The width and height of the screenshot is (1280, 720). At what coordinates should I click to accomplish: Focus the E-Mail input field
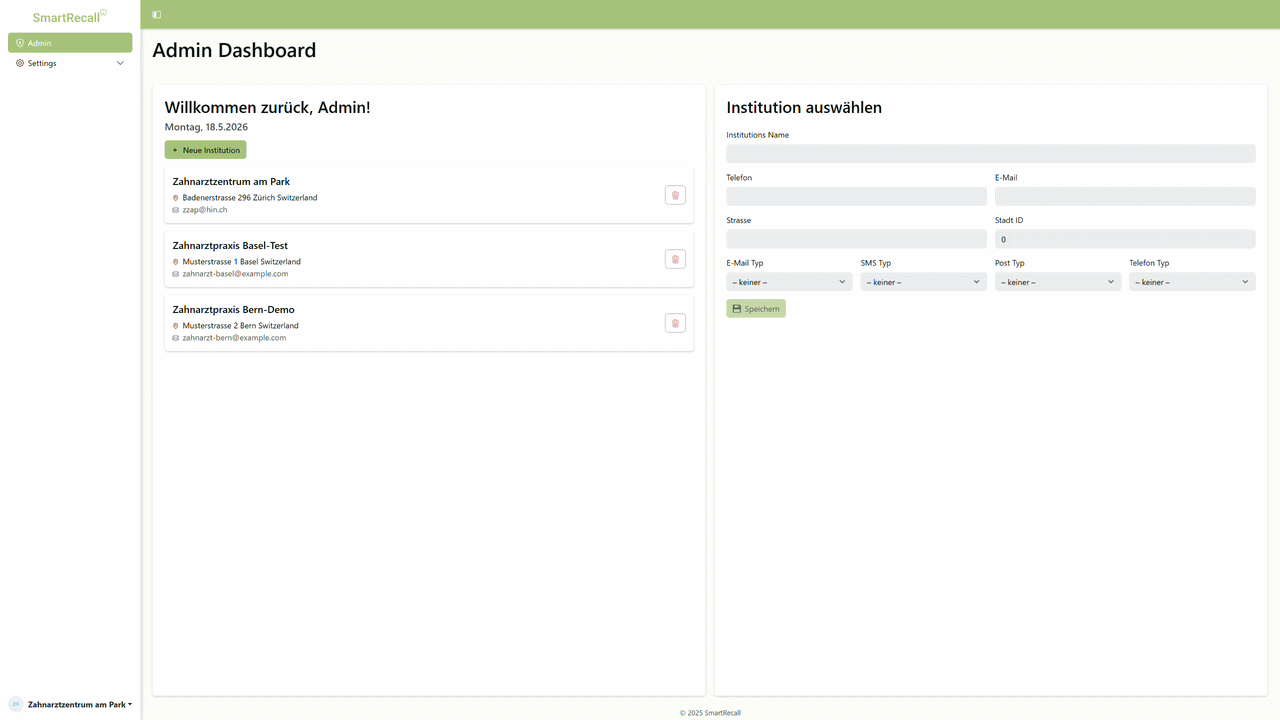click(1125, 196)
